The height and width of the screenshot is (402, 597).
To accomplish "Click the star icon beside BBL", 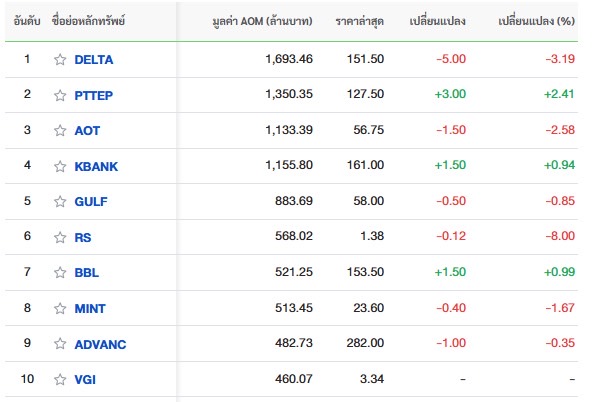I will (60, 273).
